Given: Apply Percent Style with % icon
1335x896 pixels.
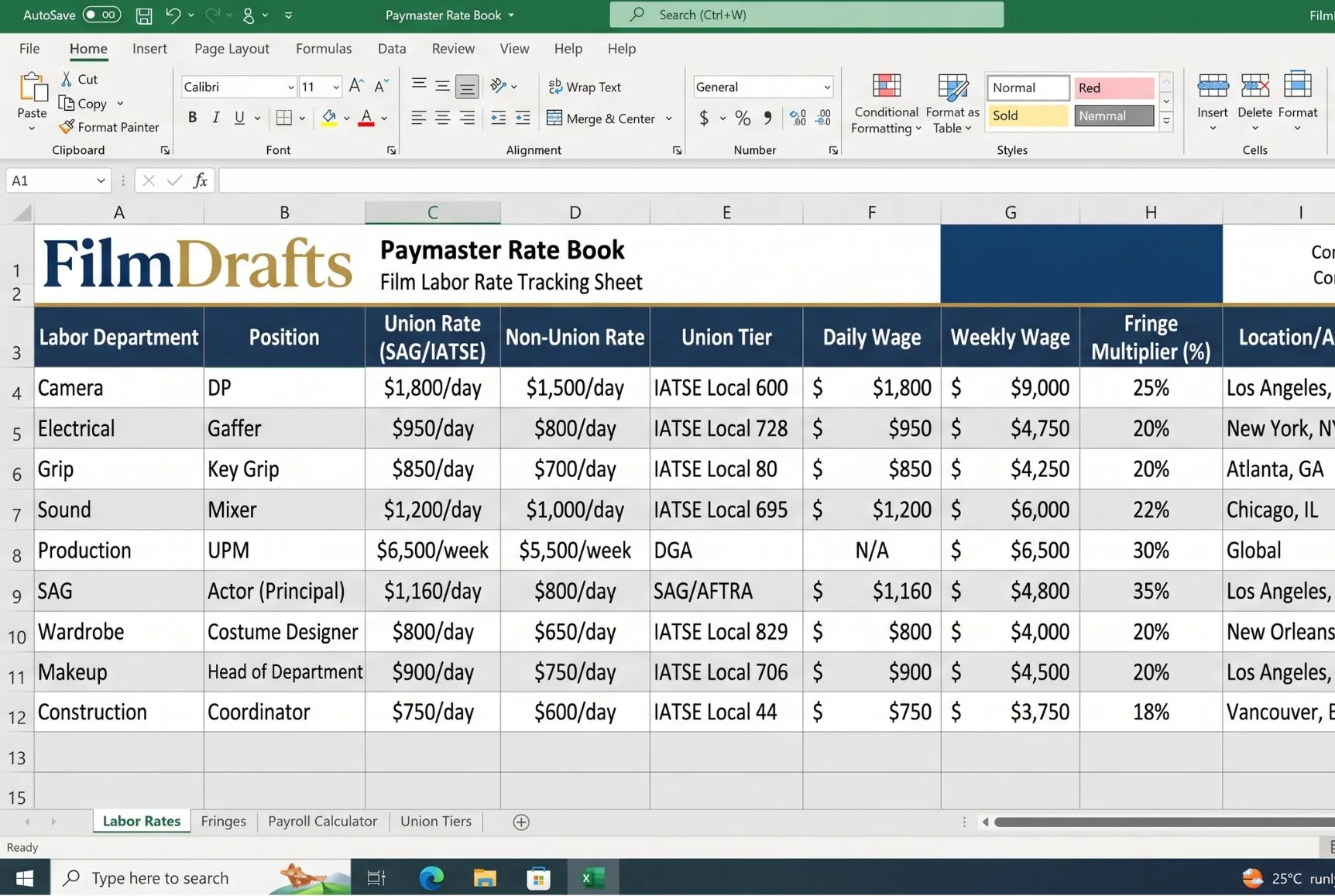Looking at the screenshot, I should point(743,118).
